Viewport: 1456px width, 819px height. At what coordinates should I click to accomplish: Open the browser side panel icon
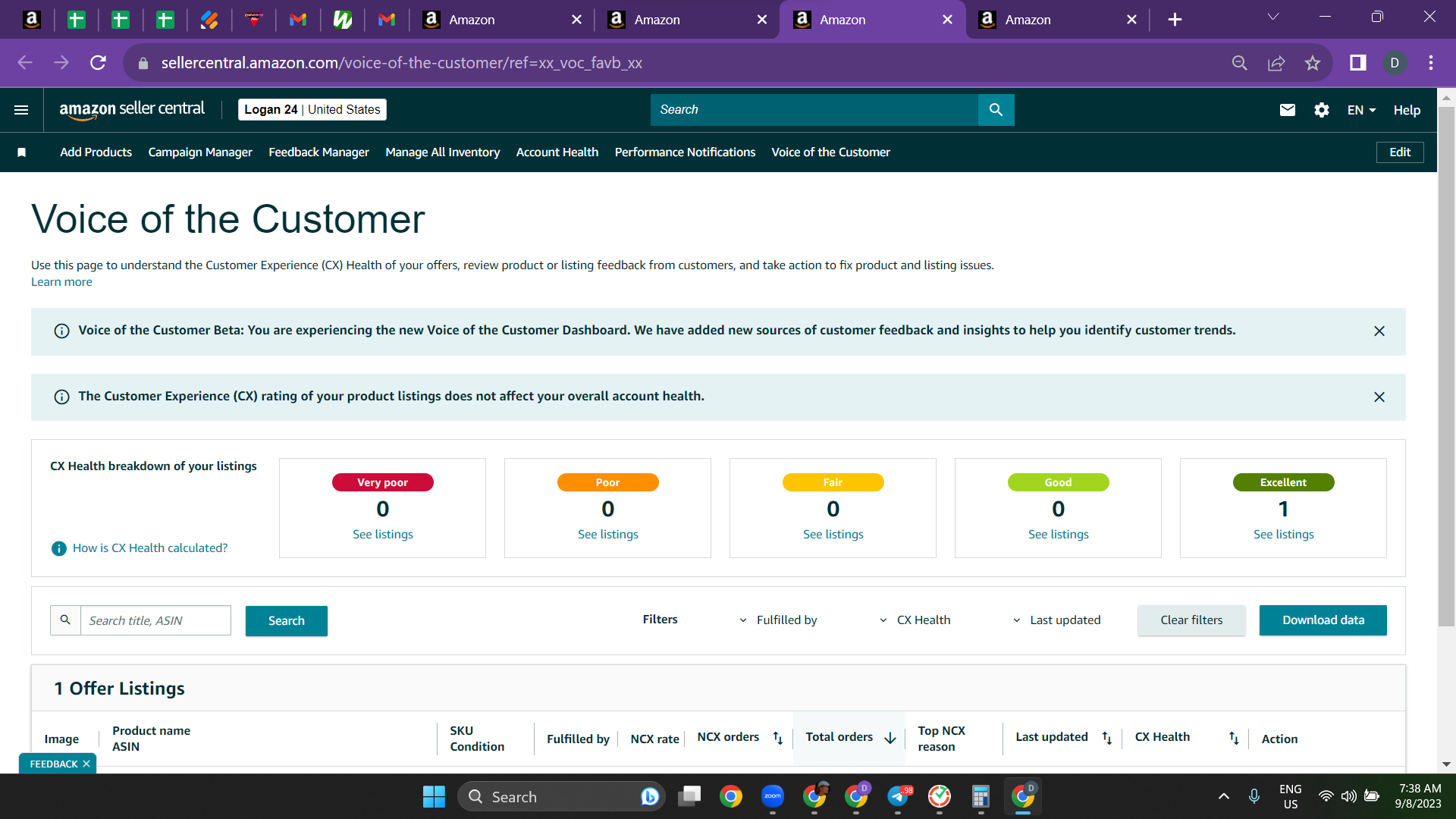[1358, 63]
